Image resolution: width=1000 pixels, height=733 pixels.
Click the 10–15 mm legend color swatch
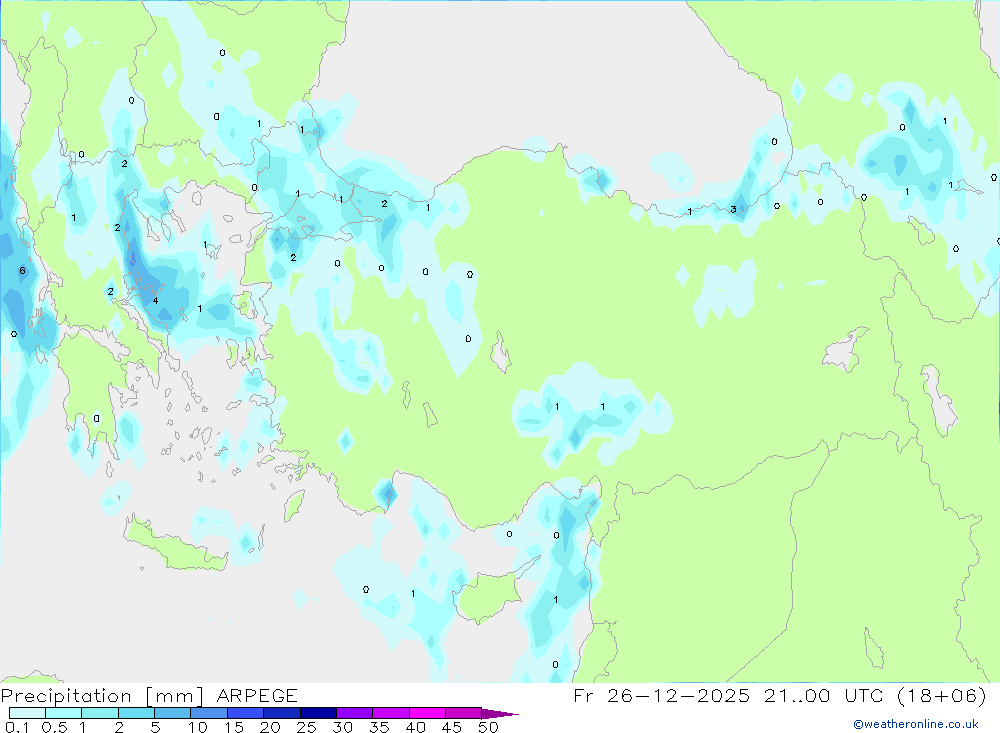209,713
